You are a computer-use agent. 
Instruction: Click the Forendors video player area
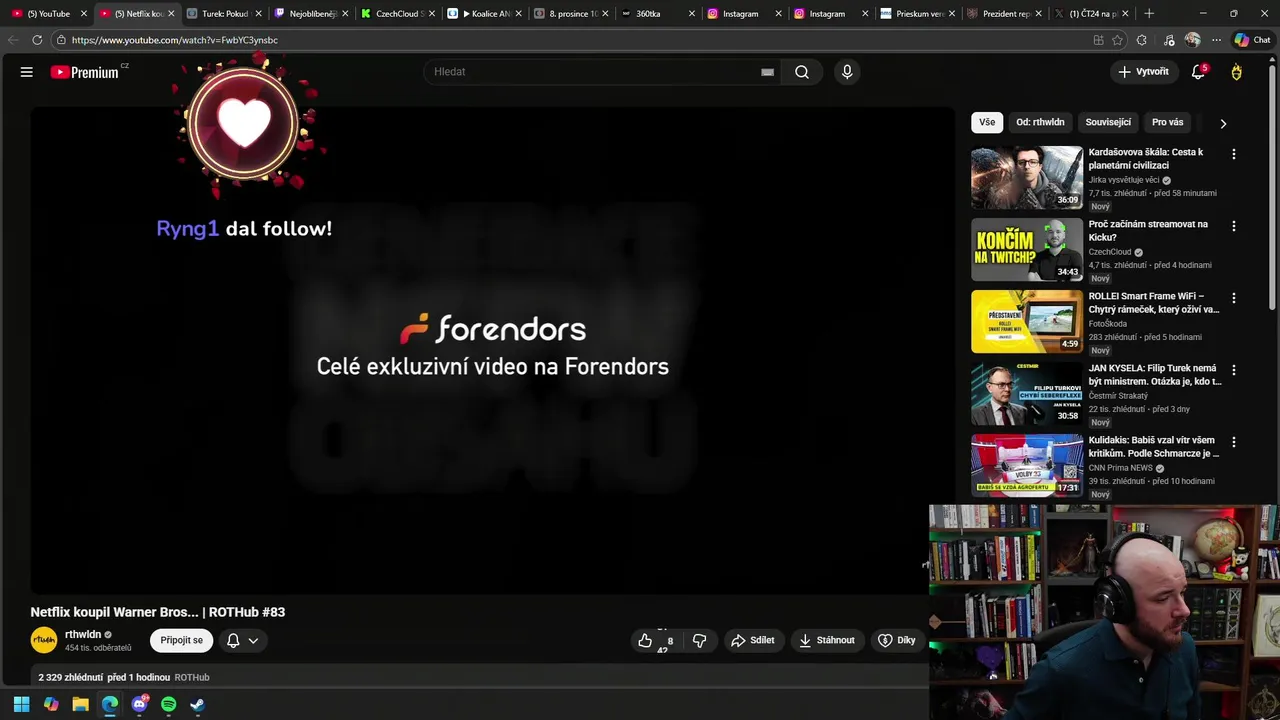point(492,350)
